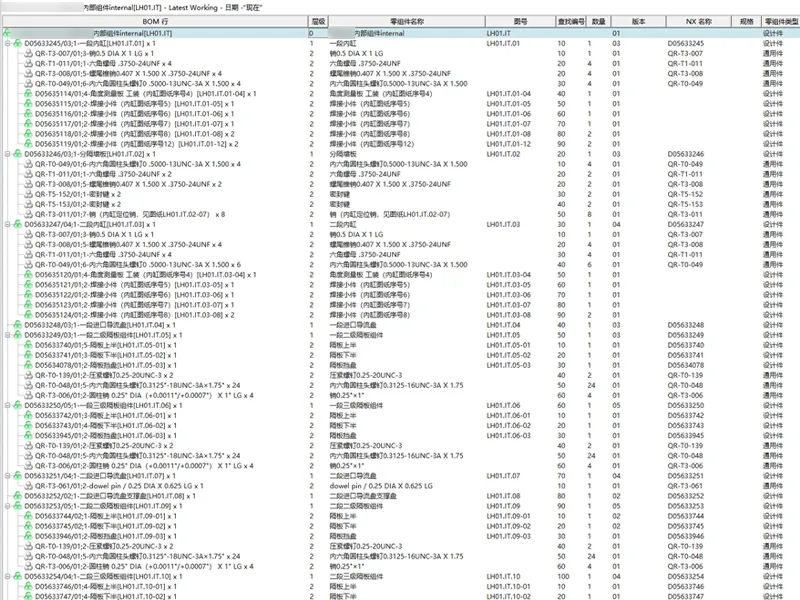Click the green icon beside D05635124 row
Viewport: 800px width, 600px height.
[29, 315]
